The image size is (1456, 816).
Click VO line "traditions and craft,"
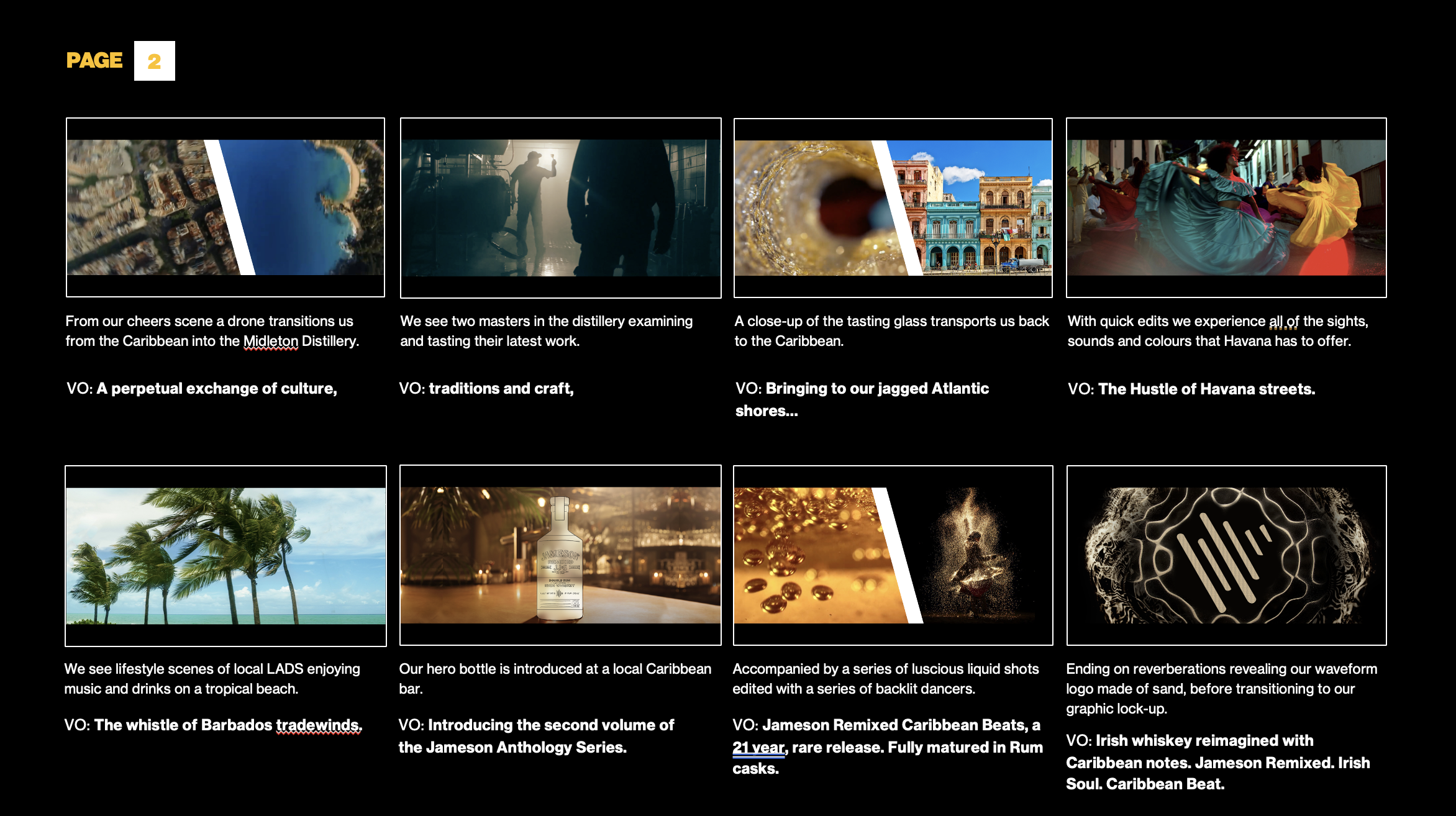click(x=486, y=389)
